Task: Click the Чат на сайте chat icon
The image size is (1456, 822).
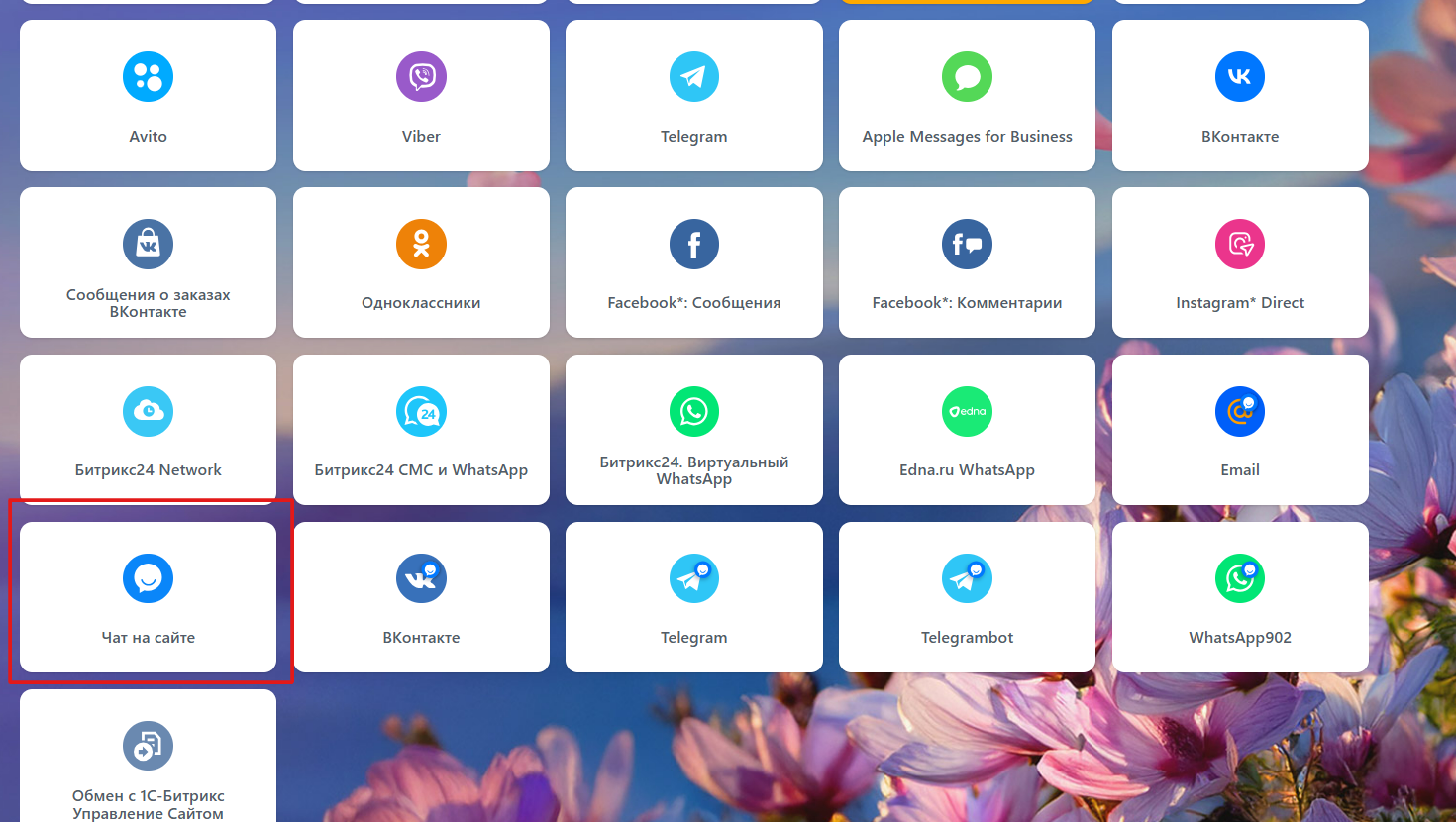Action: [148, 579]
